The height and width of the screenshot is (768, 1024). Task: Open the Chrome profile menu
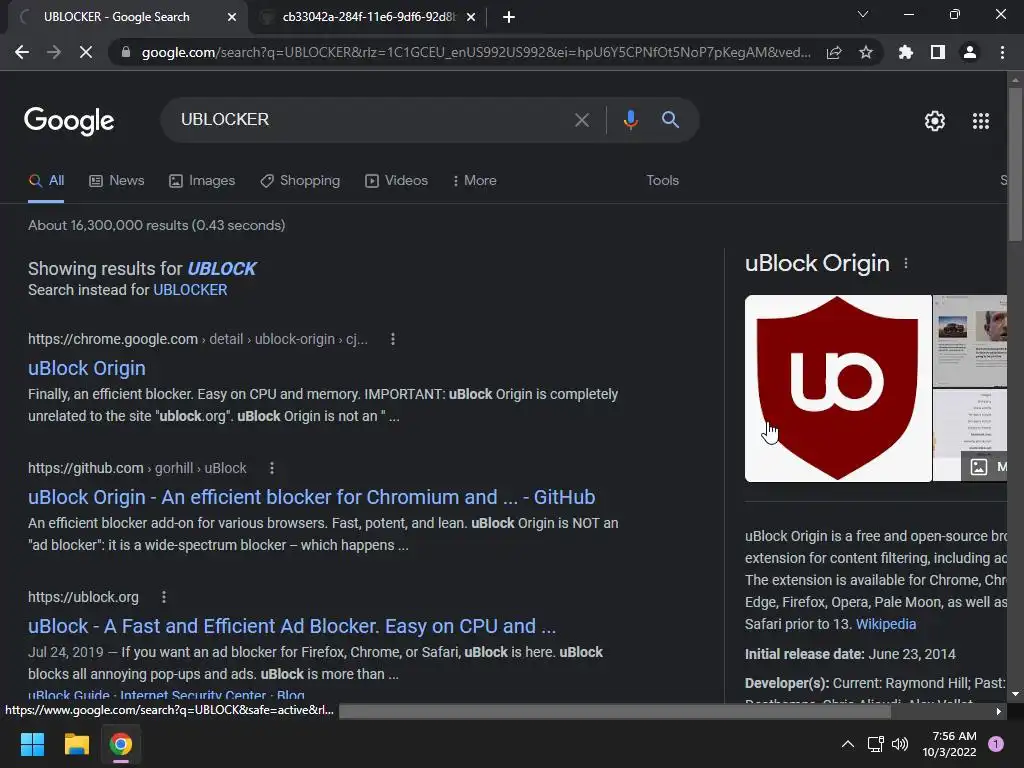pos(970,52)
